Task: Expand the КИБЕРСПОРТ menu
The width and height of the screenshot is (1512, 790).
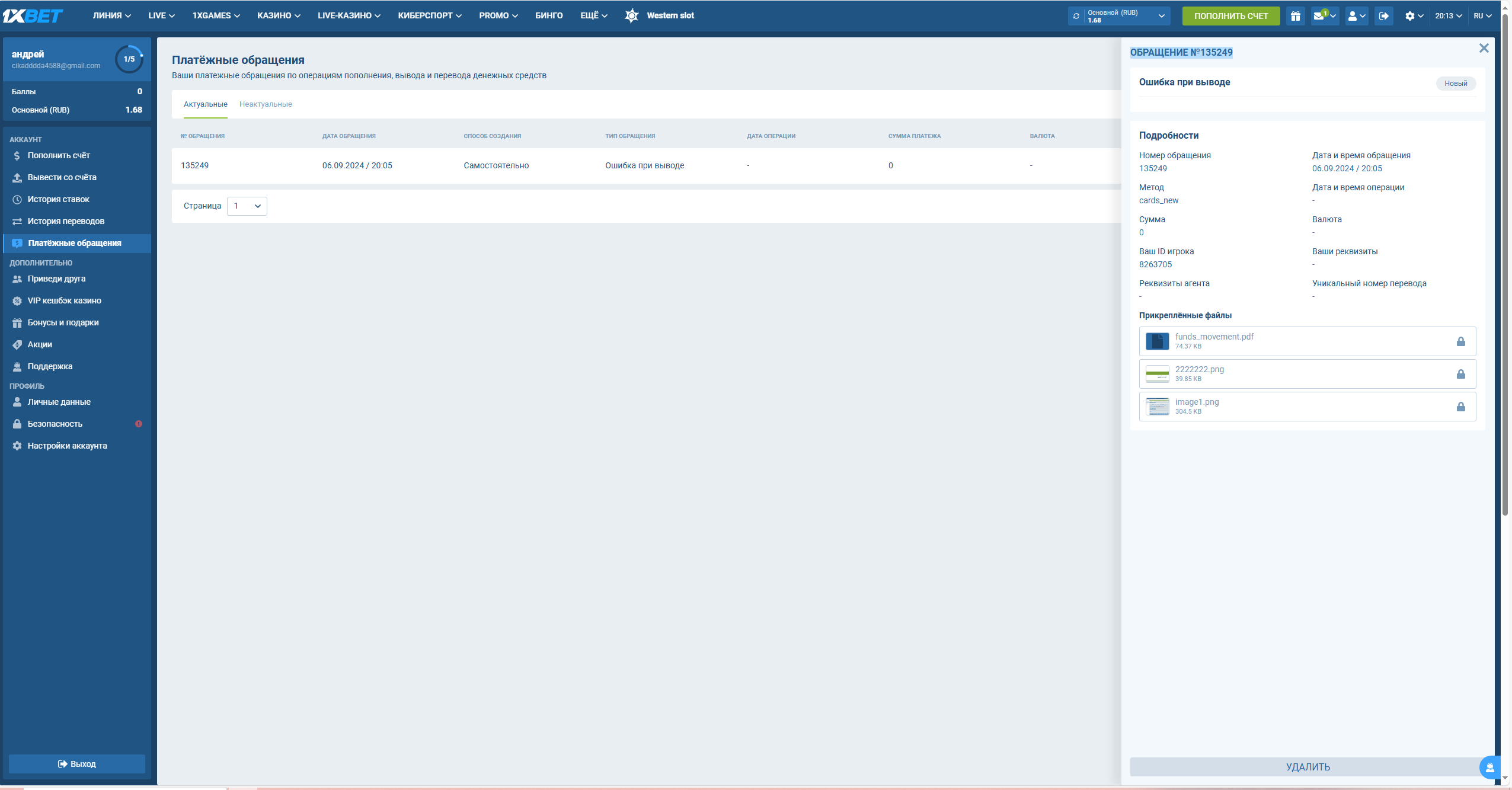Action: pos(430,15)
